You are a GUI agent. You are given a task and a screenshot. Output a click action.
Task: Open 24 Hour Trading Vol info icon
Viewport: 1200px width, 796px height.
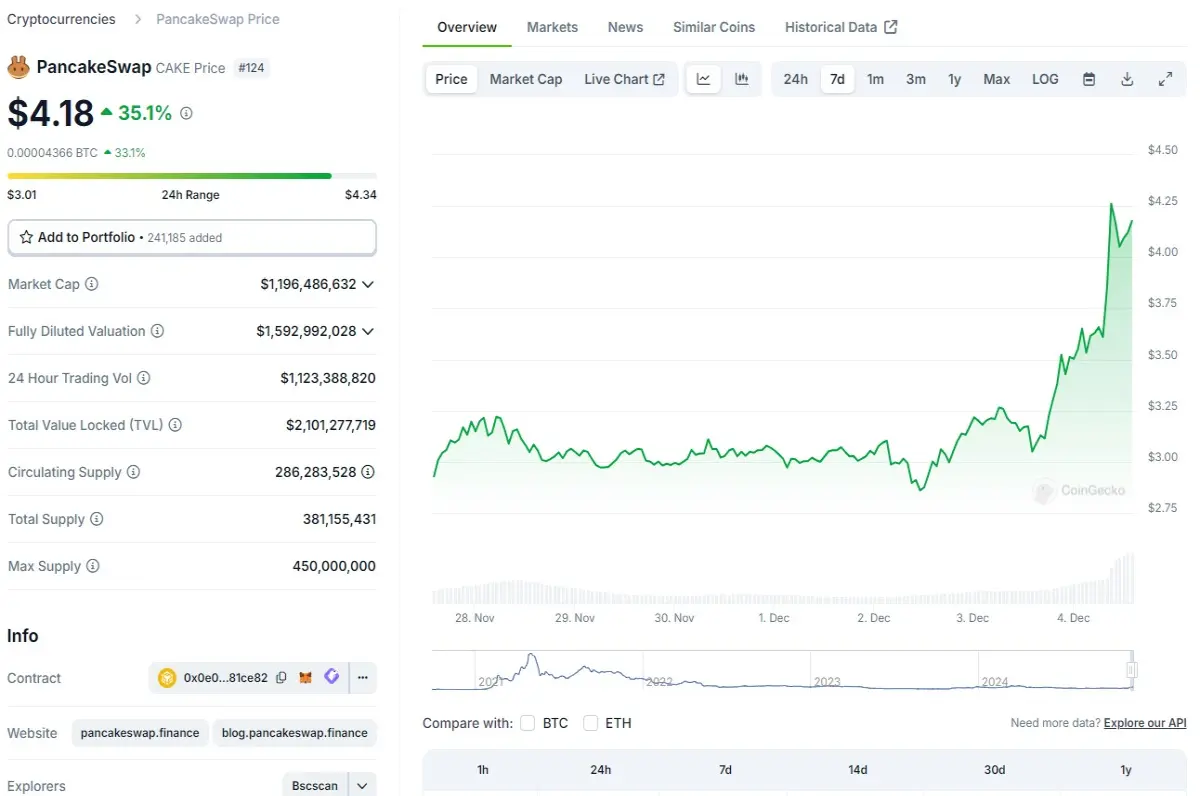click(x=144, y=378)
